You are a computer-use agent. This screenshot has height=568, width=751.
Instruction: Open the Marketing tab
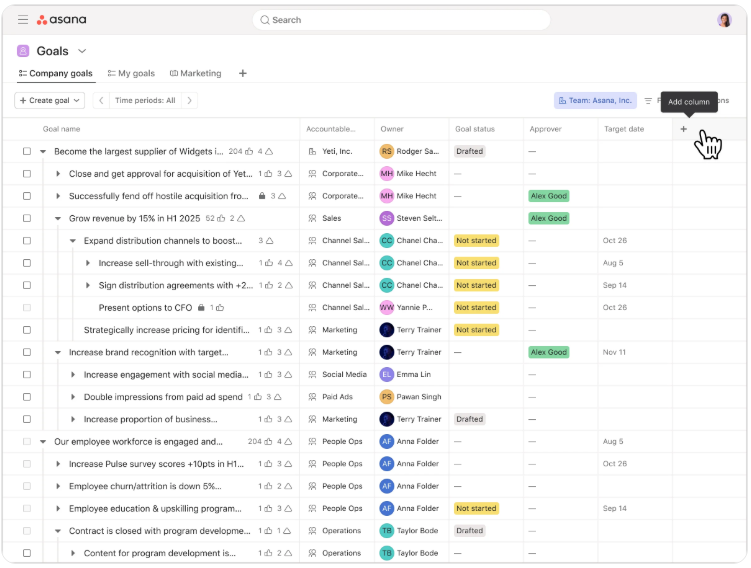click(x=195, y=73)
